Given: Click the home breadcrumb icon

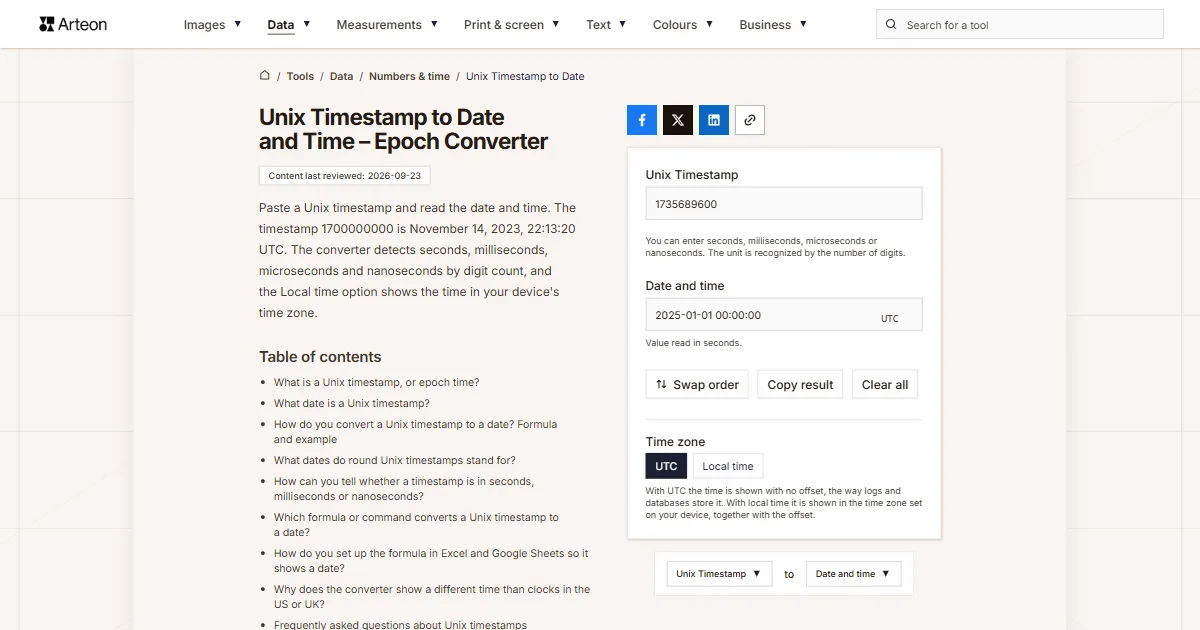Looking at the screenshot, I should pos(265,75).
